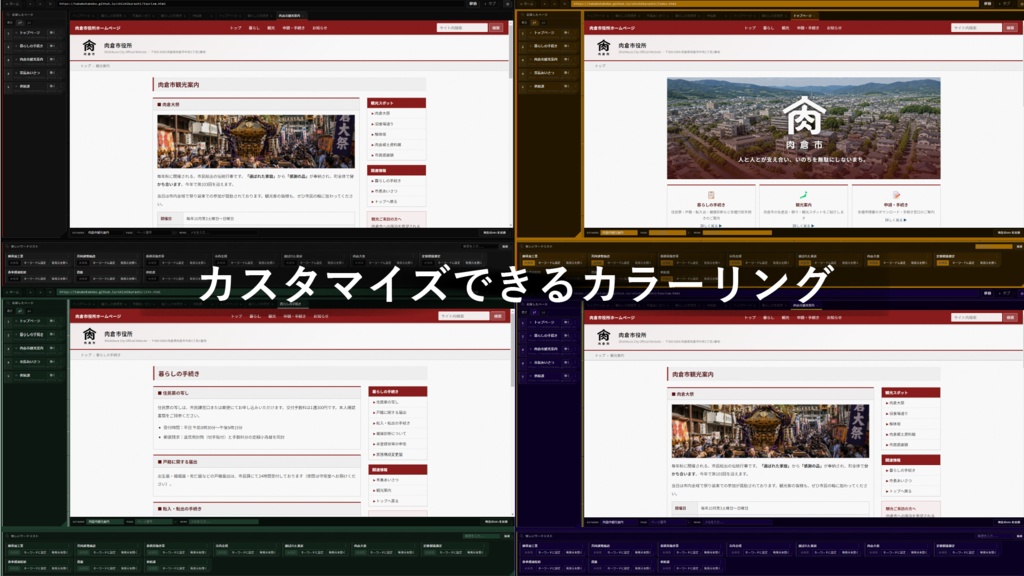Select トップページ in the orange window's left sidebar
This screenshot has width=1024, height=576.
click(544, 33)
